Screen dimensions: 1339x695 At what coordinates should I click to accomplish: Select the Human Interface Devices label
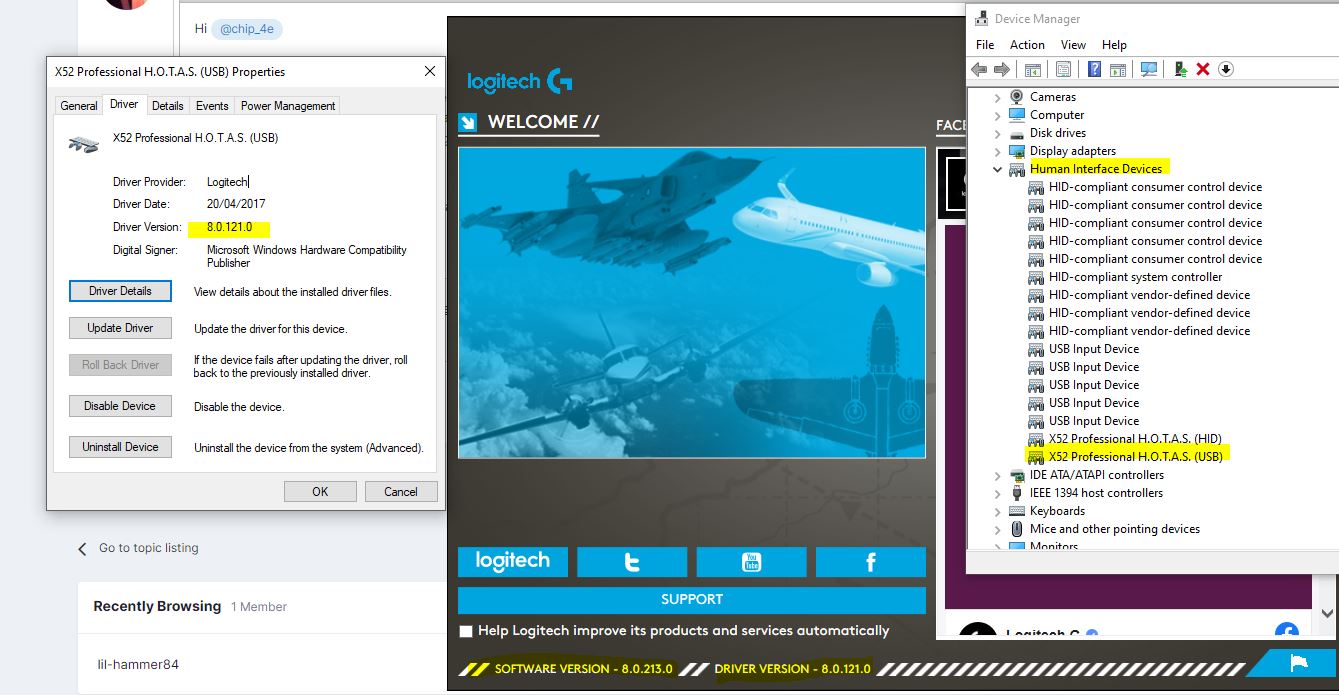pyautogui.click(x=1096, y=169)
